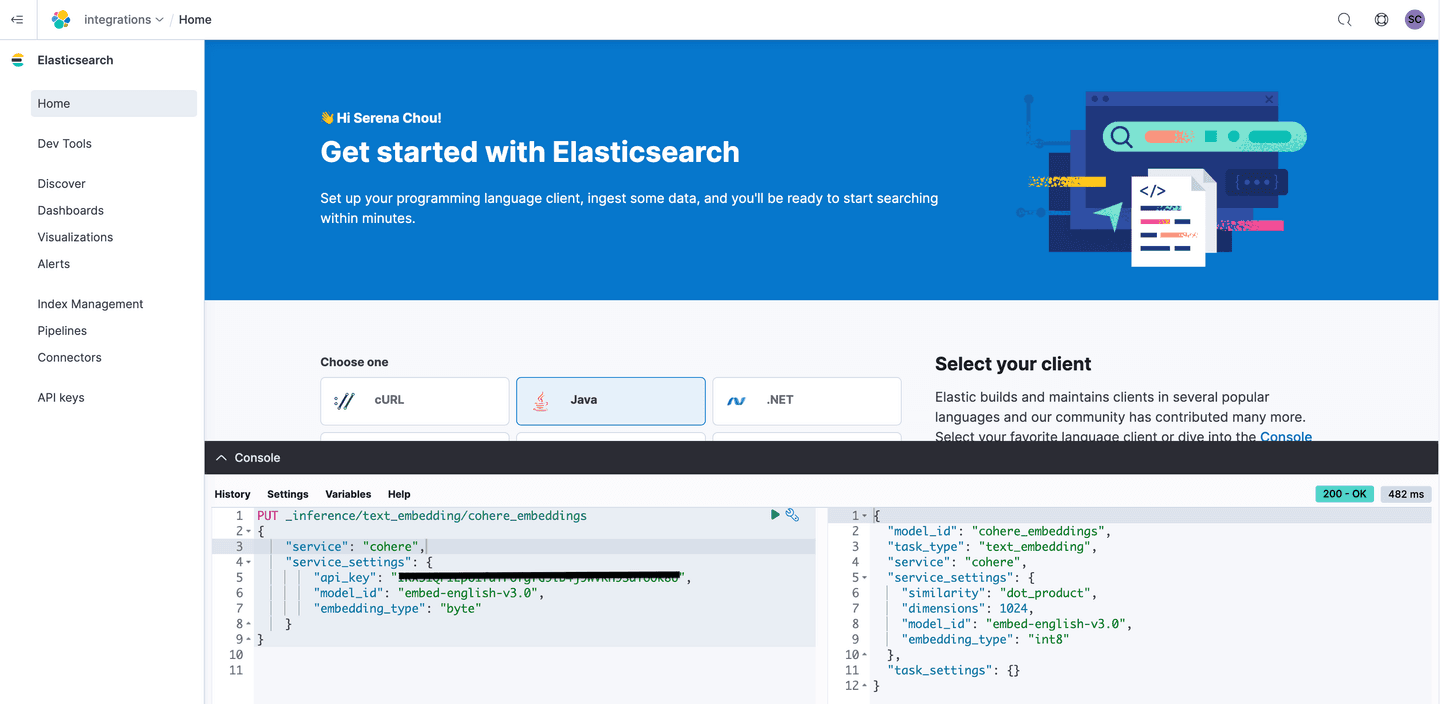Switch to the Variables tab in Console
1440x704 pixels.
[348, 494]
